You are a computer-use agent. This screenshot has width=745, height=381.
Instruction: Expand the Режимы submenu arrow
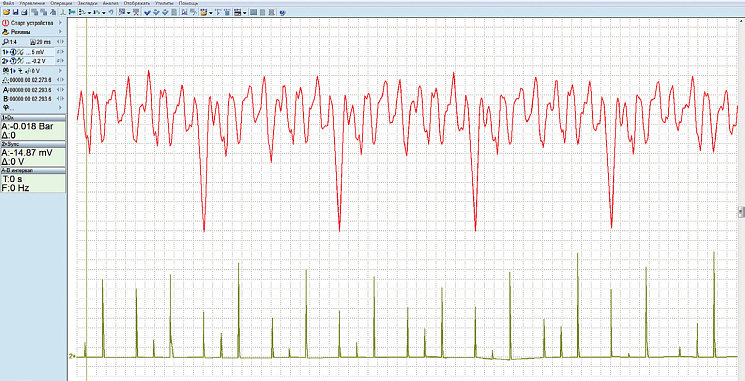[60, 32]
